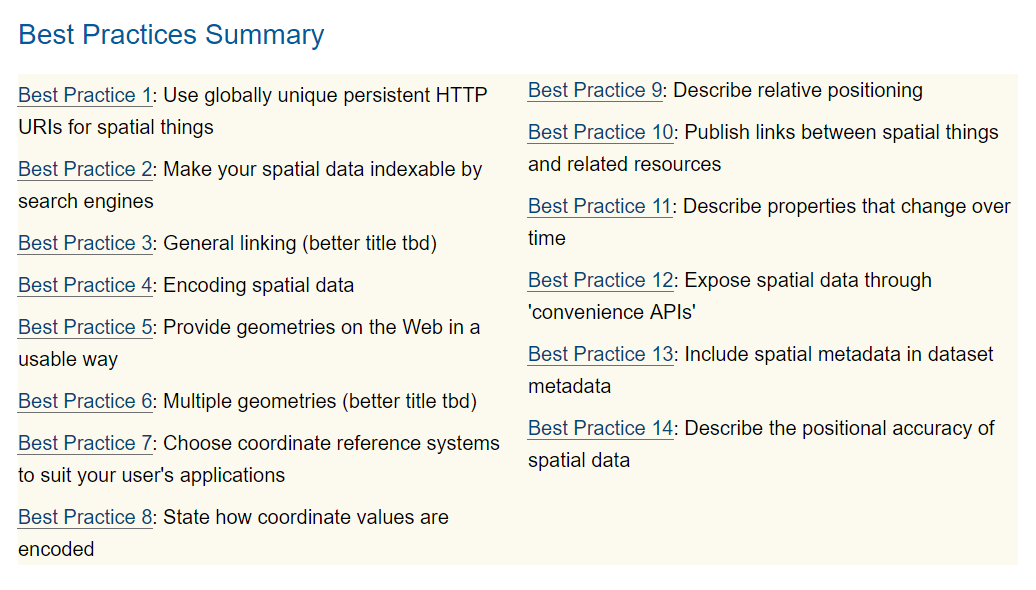
Task: Click the Best Practice 13 link
Action: click(x=601, y=355)
